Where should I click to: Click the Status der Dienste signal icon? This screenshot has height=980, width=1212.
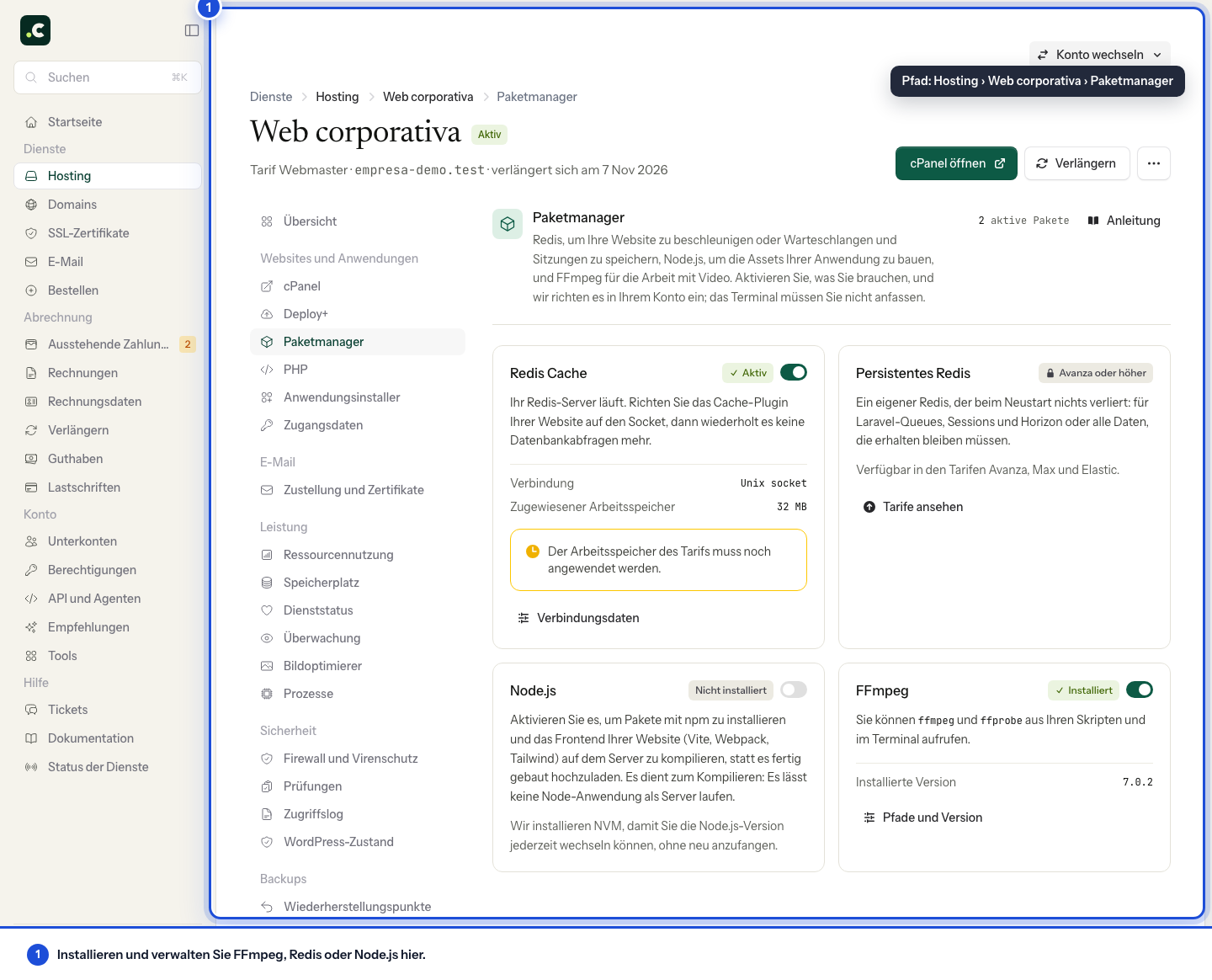(31, 767)
